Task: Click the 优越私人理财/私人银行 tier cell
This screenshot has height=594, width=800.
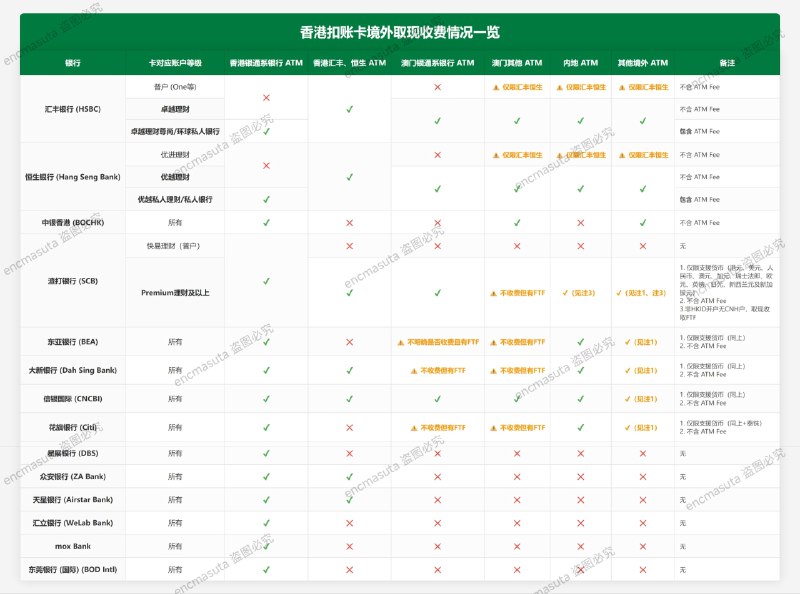Action: tap(175, 199)
